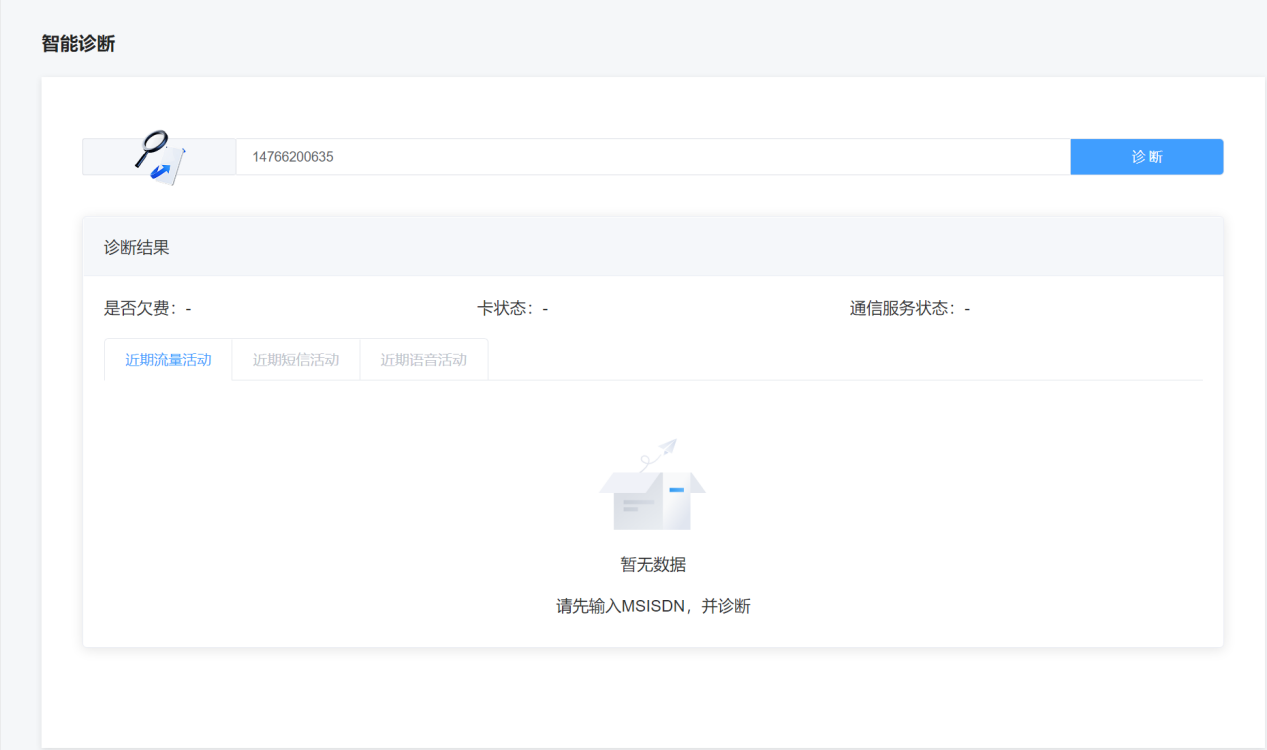Click the dash value beside 是否欠费

pos(188,309)
